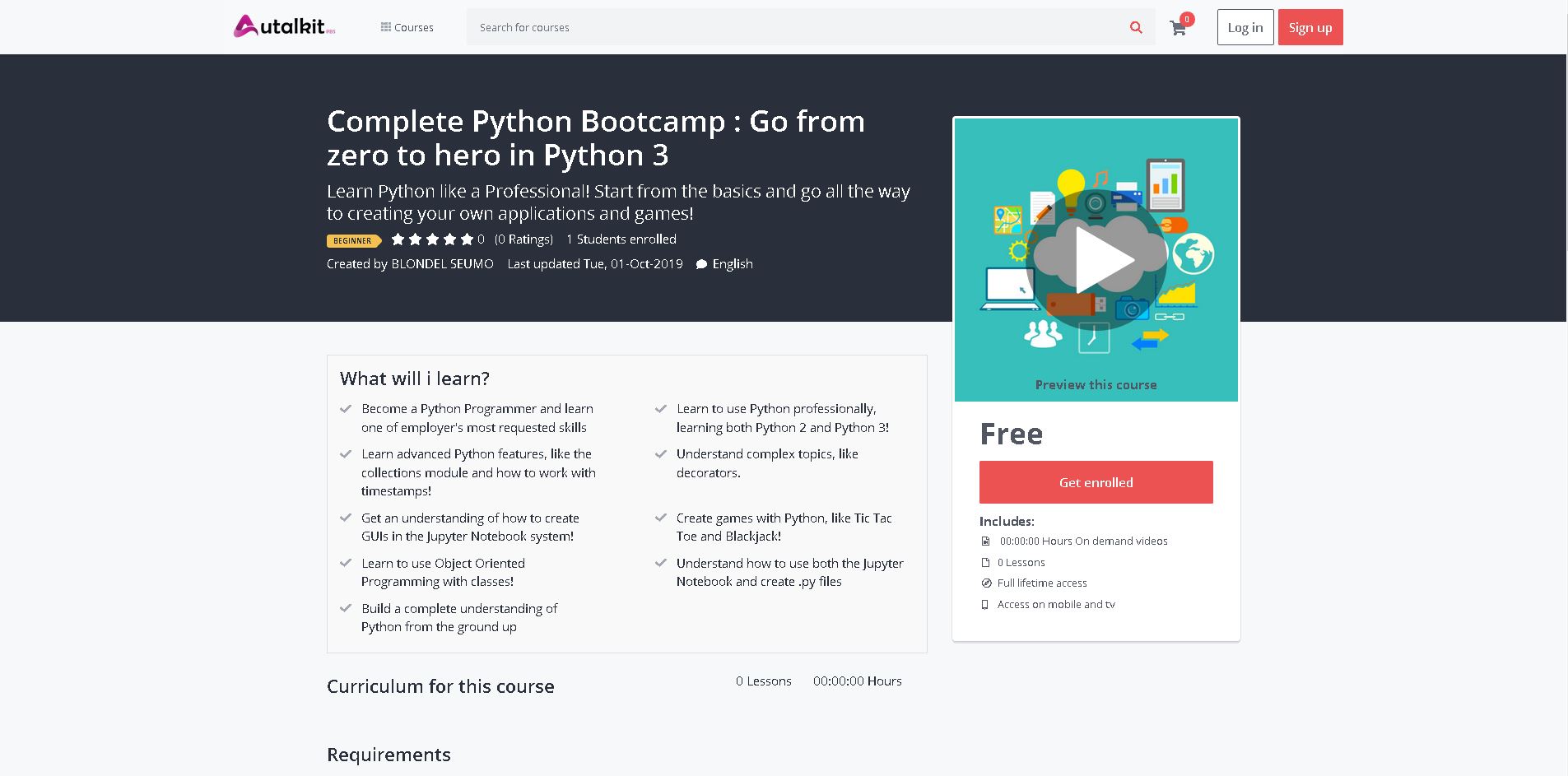Open the Courses grid menu
The width and height of the screenshot is (1568, 776).
click(x=407, y=27)
